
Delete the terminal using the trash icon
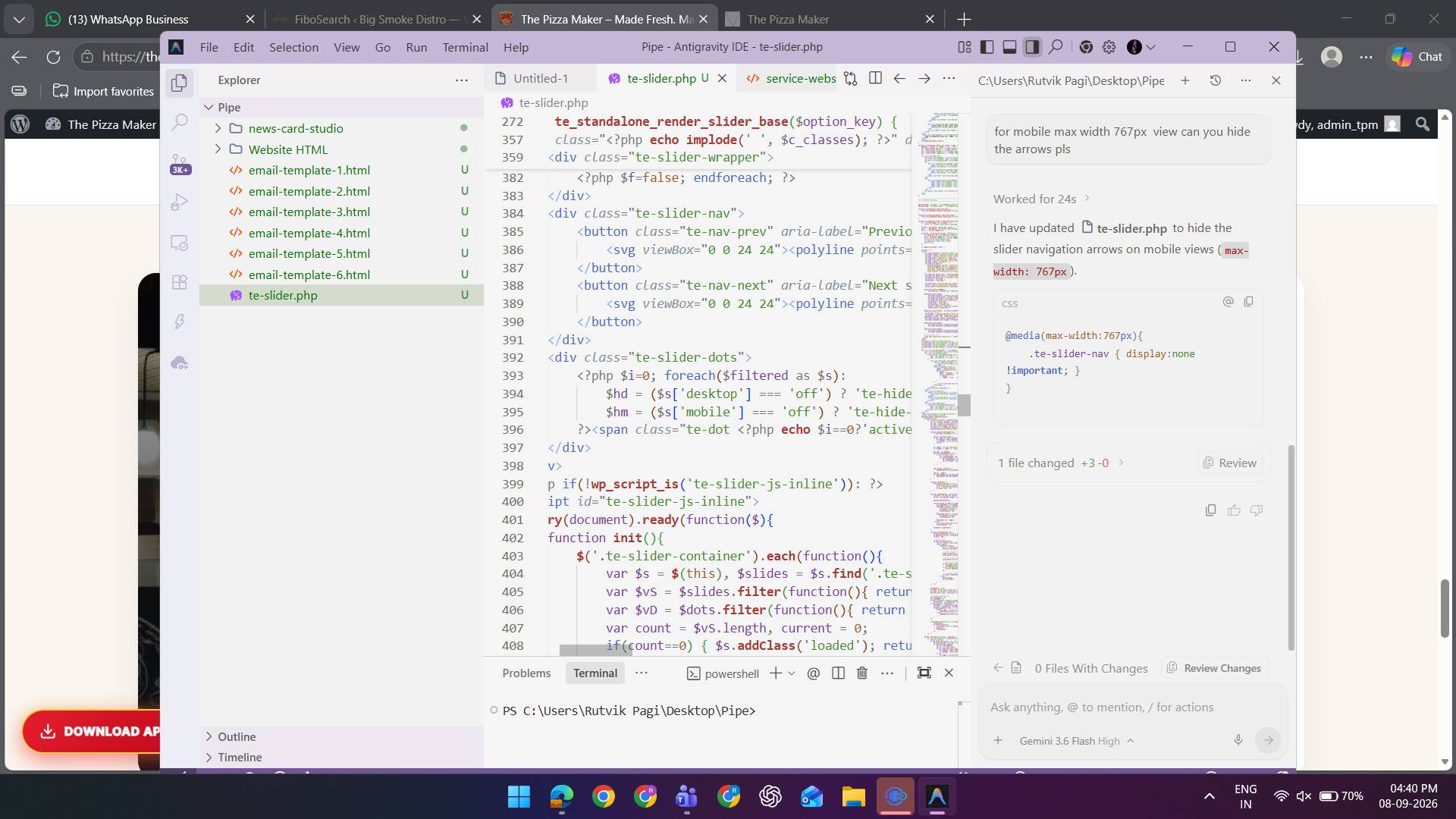click(862, 673)
